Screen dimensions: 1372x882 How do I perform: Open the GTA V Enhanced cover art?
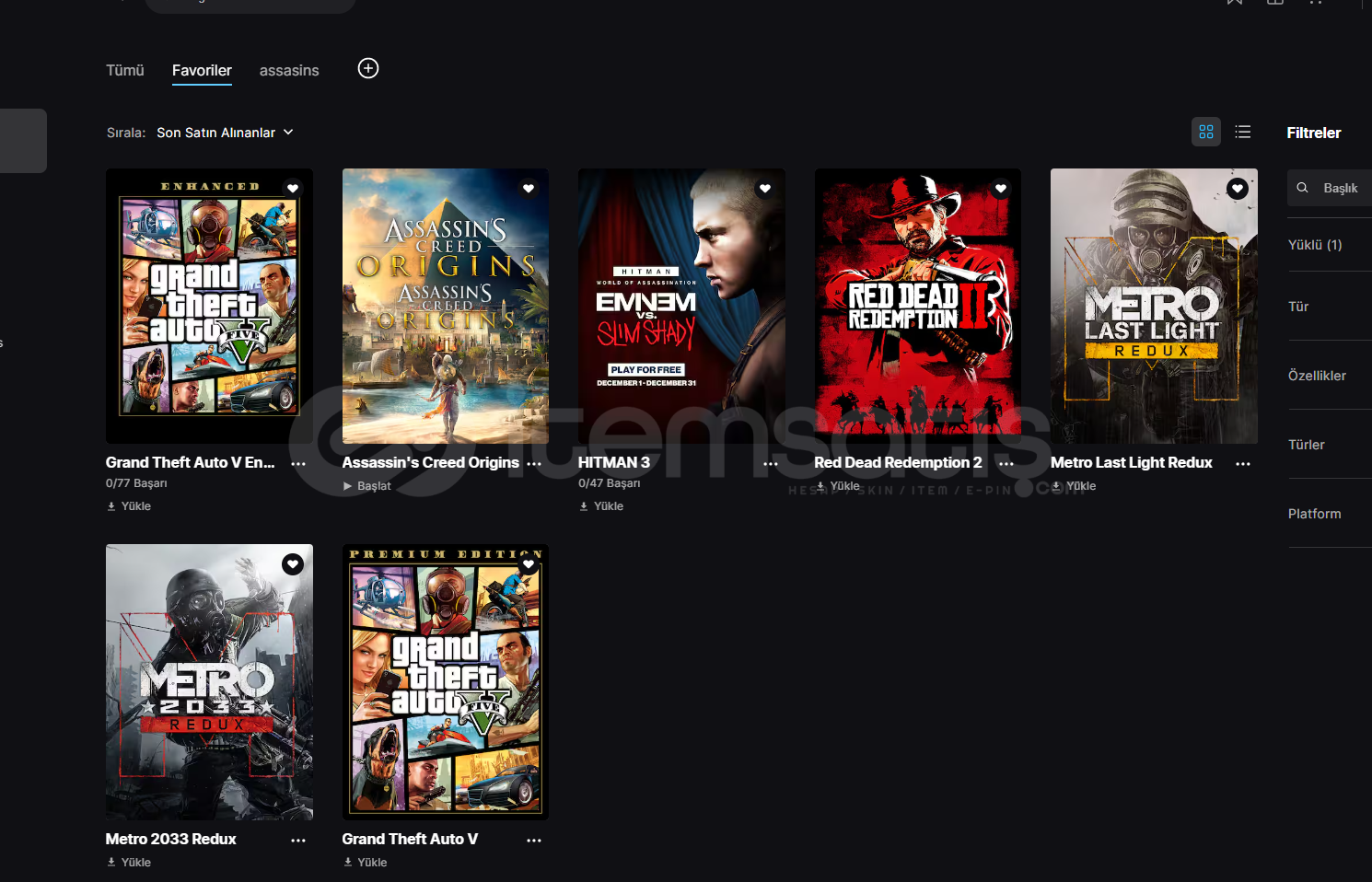click(209, 306)
